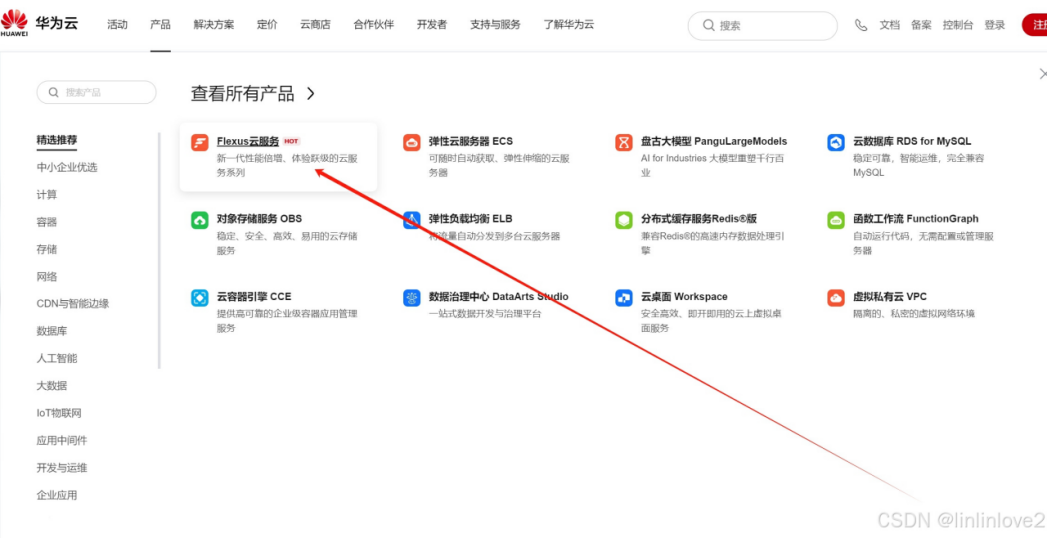This screenshot has height=538, width=1047.
Task: Open the 支持与服务 menu
Action: (495, 25)
